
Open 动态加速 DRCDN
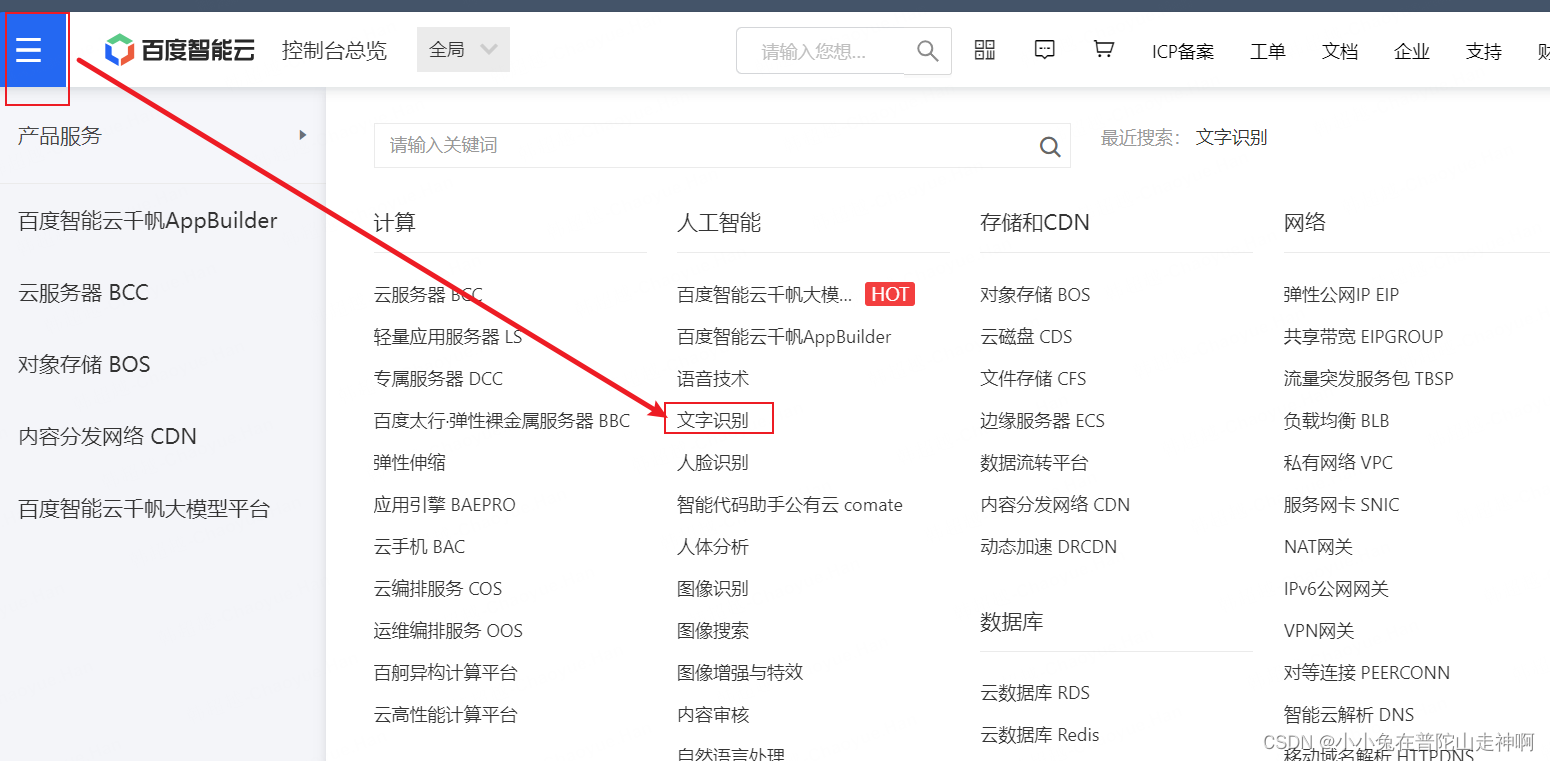tap(1049, 547)
